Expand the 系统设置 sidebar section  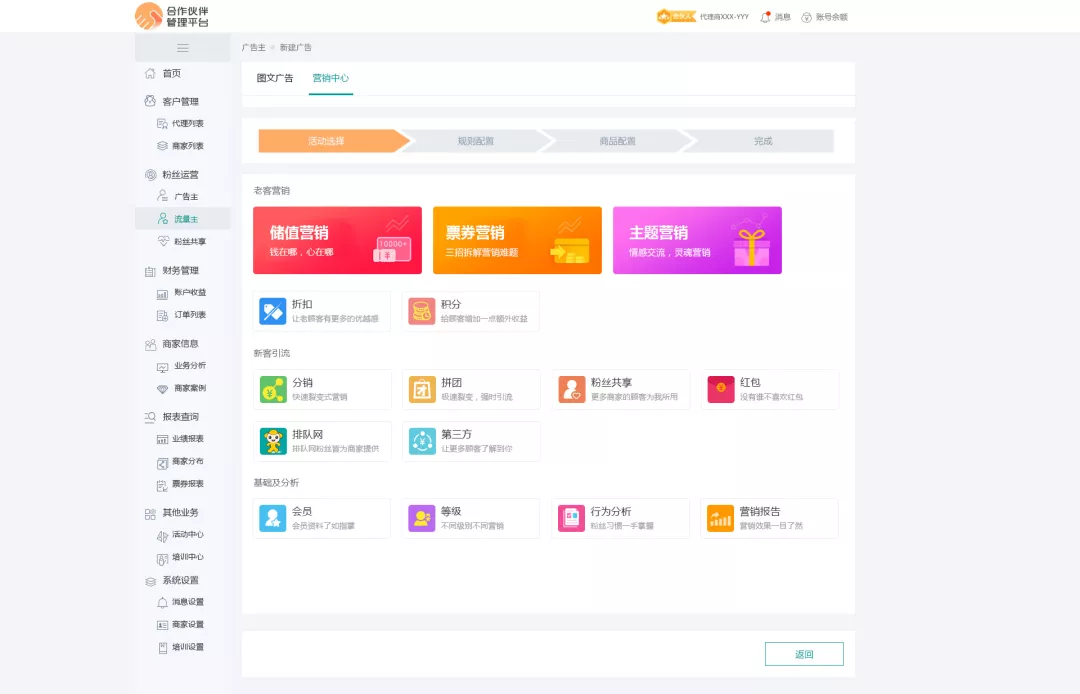[180, 580]
